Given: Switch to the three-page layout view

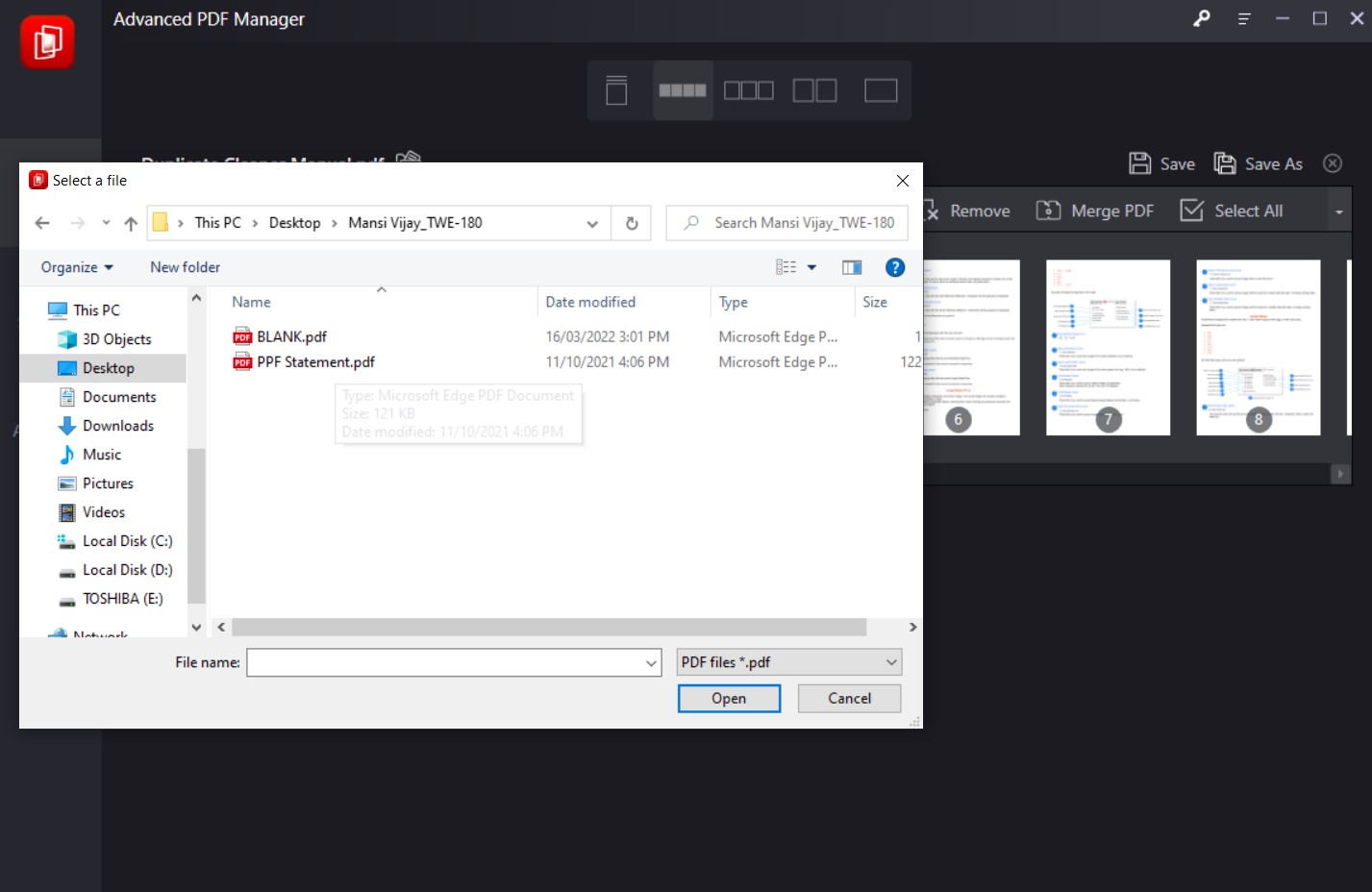Looking at the screenshot, I should [x=749, y=89].
